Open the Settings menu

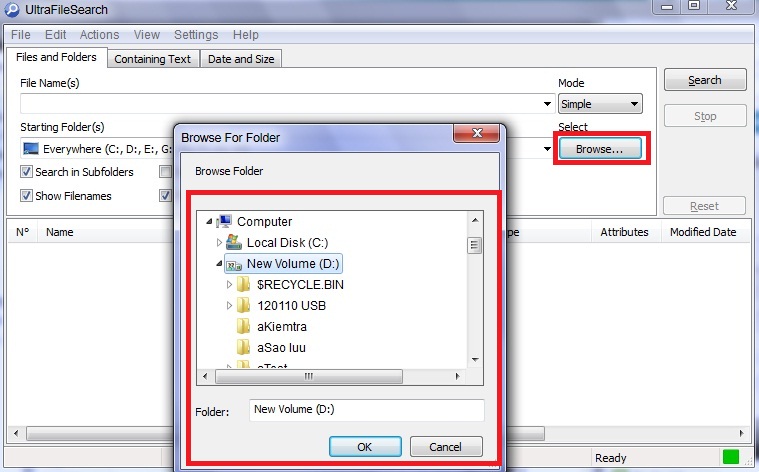(x=196, y=35)
